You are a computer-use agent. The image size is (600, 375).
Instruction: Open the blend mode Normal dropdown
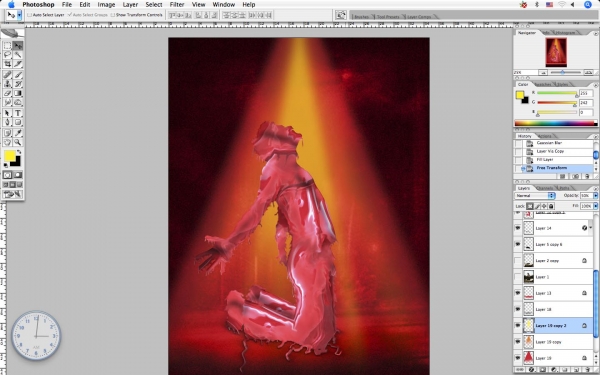535,196
